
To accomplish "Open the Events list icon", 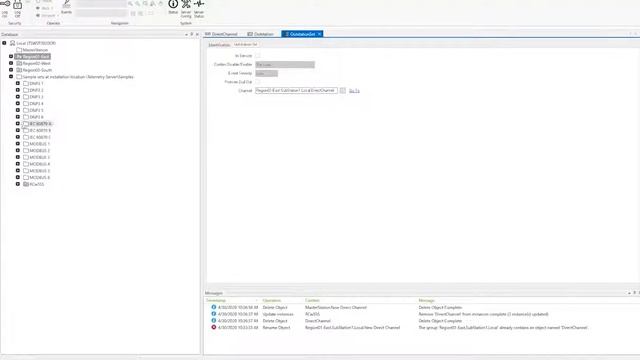I will [66, 4].
